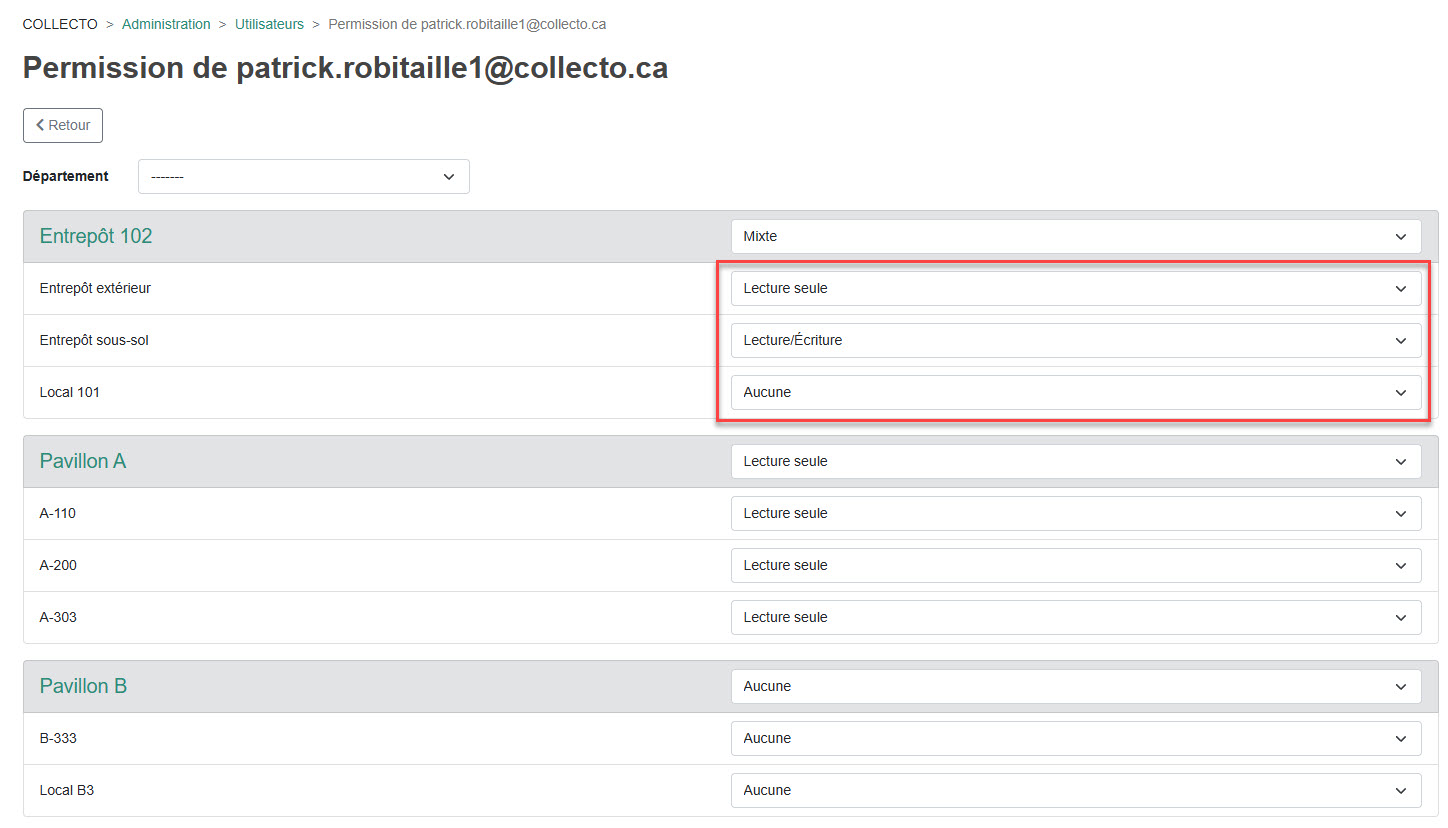Change Entrepôt extérieur permission dropdown
Image resolution: width=1448 pixels, height=828 pixels.
point(1075,289)
